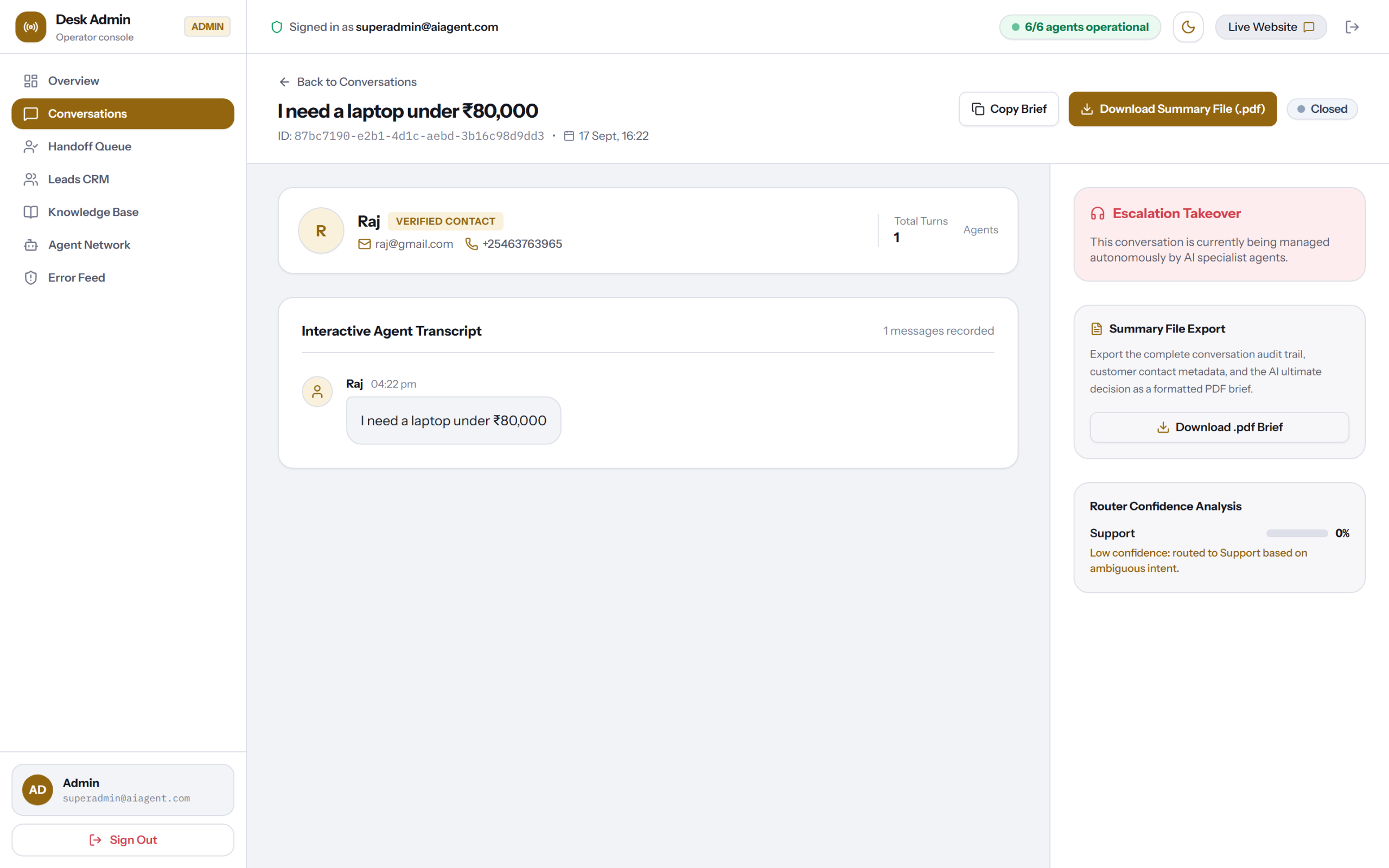This screenshot has height=868, width=1389.
Task: Click the shield icon beside Signed in as
Action: coord(277,27)
